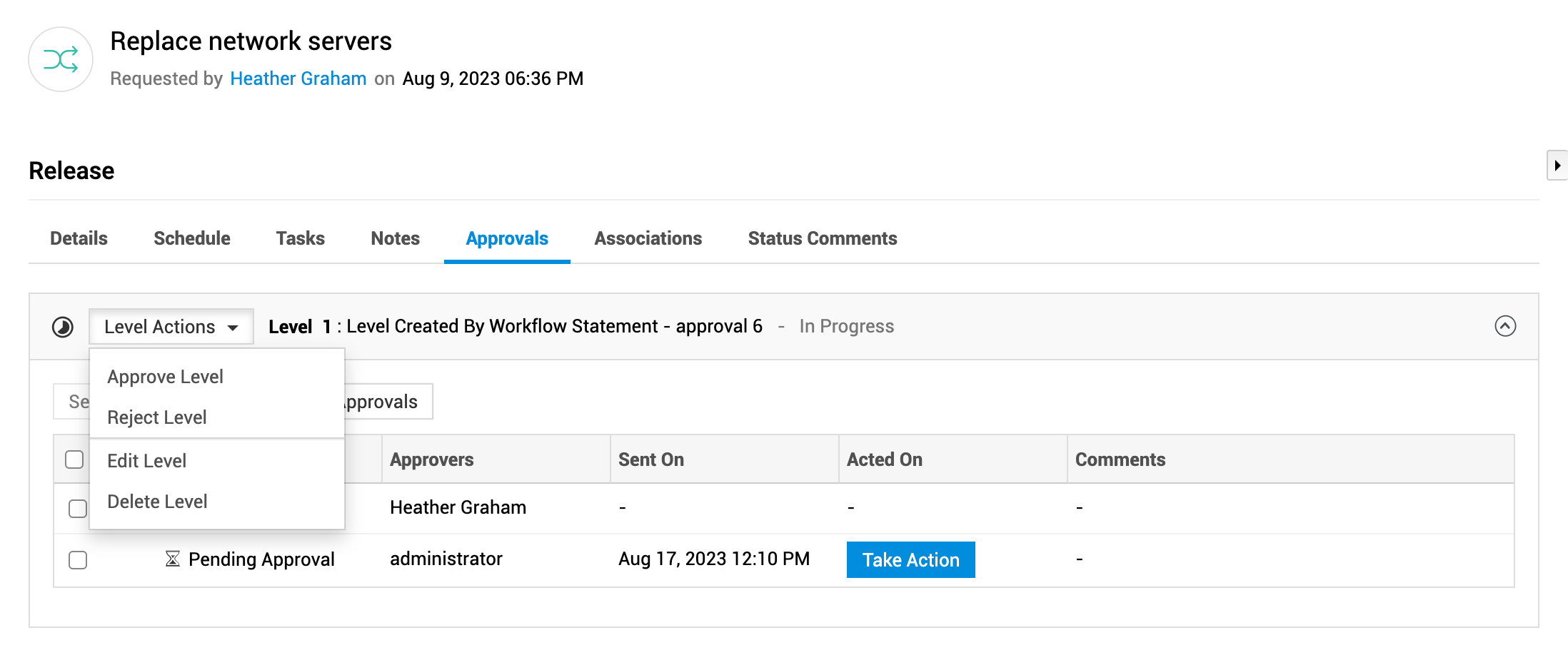Check the Heather Graham approver row checkbox
Image resolution: width=1568 pixels, height=655 pixels.
coord(78,508)
